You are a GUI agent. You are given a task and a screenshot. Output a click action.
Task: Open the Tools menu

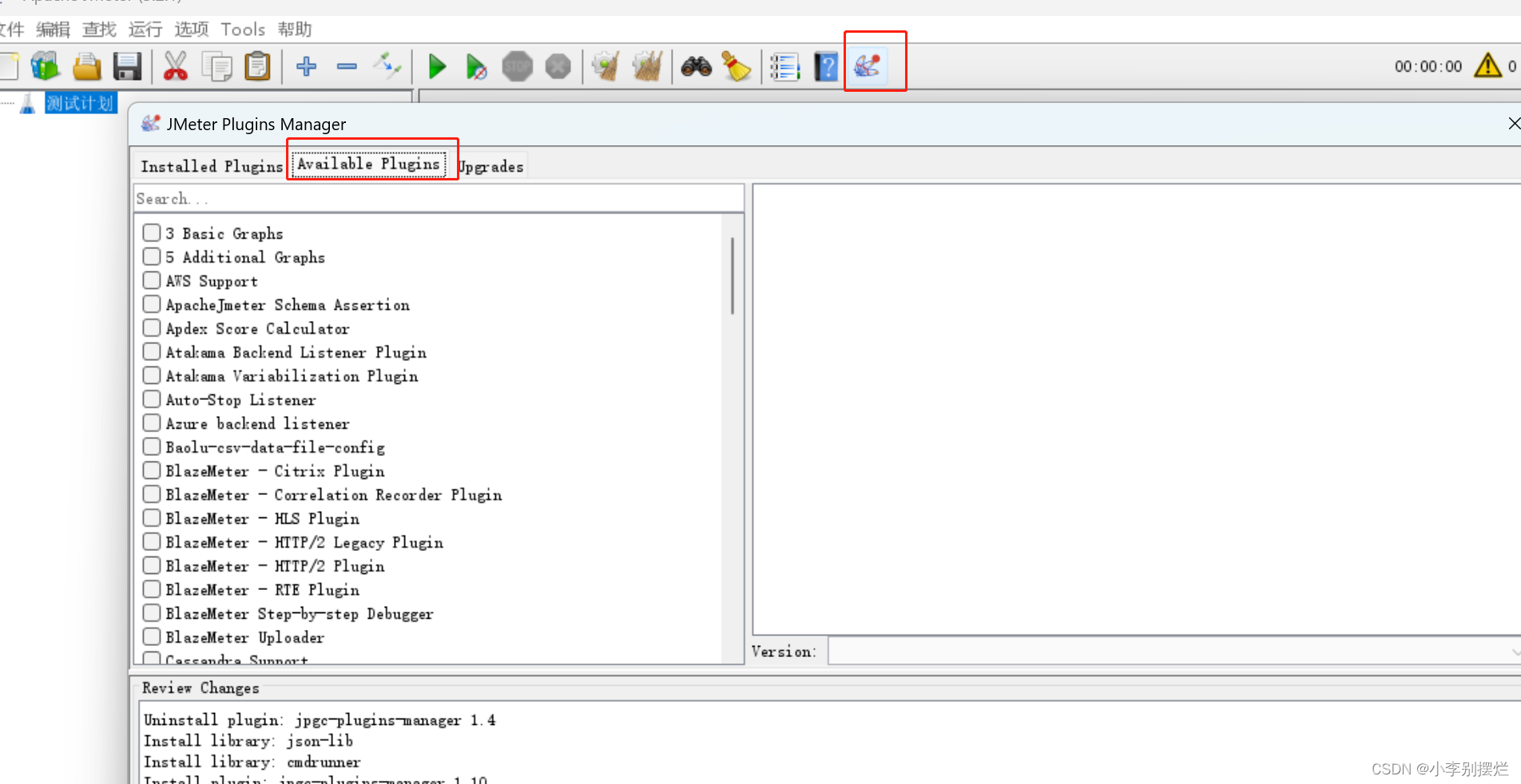243,30
